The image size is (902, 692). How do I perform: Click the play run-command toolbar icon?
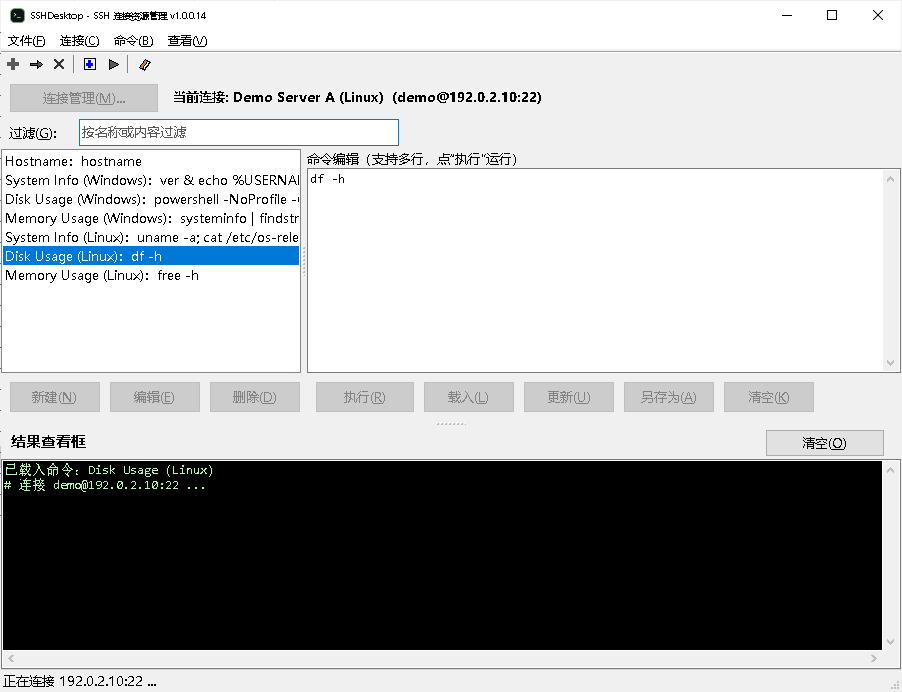coord(114,64)
